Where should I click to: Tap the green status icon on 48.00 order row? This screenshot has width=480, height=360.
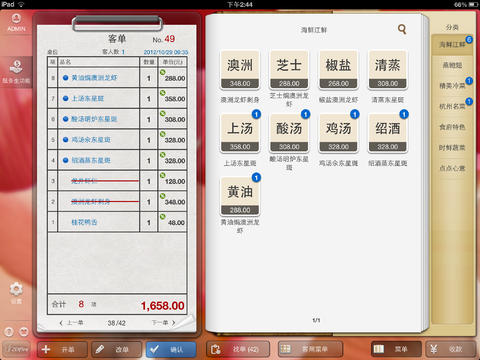coord(163,216)
